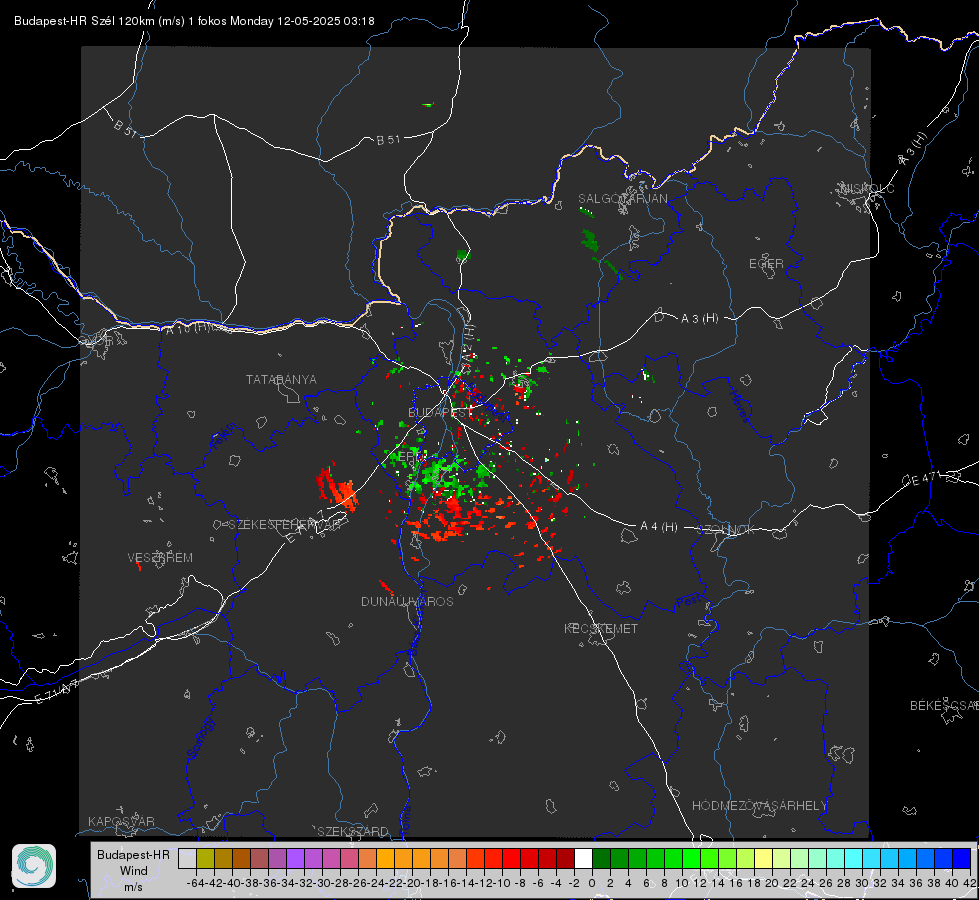Click the KAPOSVÁR city label

(x=121, y=821)
